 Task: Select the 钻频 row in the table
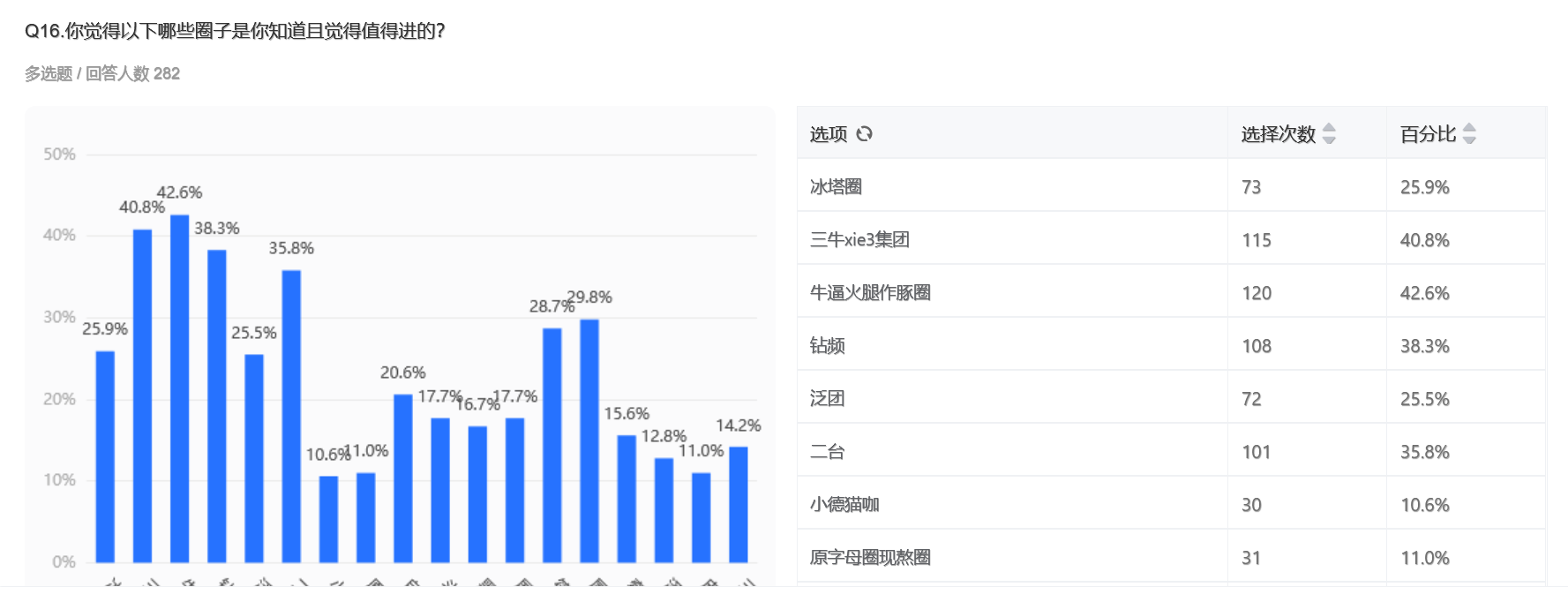click(x=827, y=346)
